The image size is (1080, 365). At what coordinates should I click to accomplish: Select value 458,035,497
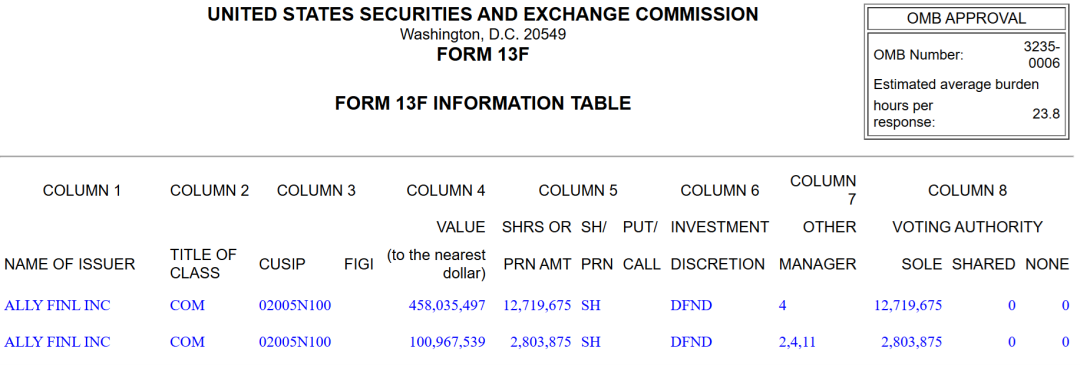click(x=447, y=305)
